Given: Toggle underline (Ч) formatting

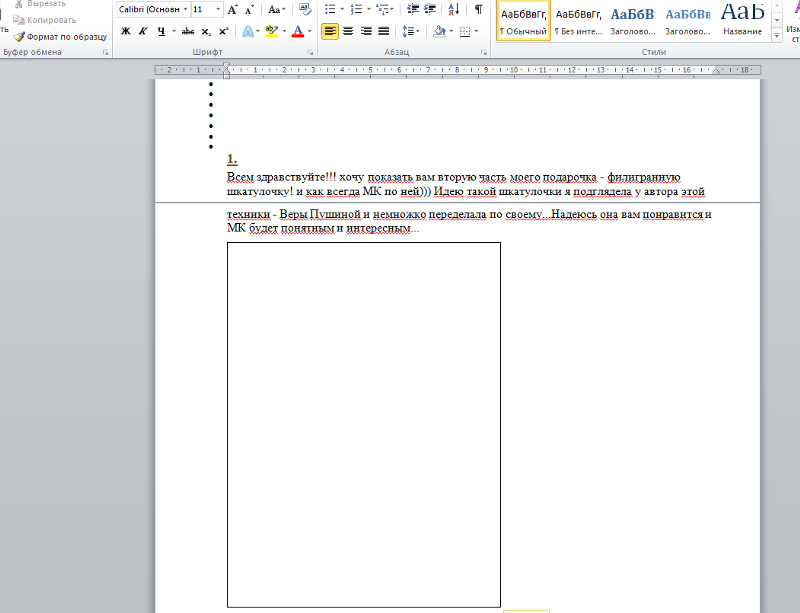Looking at the screenshot, I should (x=161, y=31).
